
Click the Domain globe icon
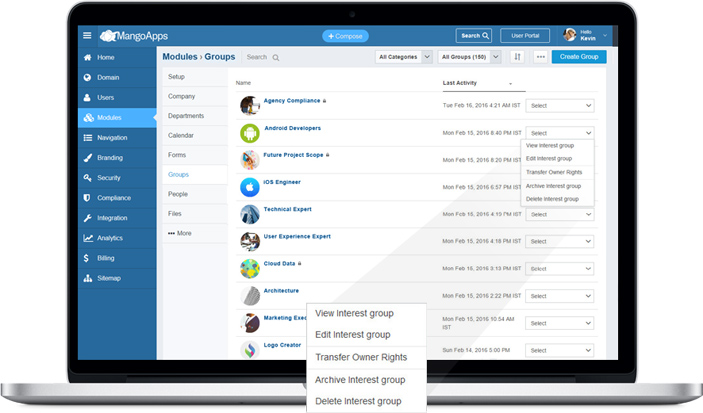(x=87, y=78)
